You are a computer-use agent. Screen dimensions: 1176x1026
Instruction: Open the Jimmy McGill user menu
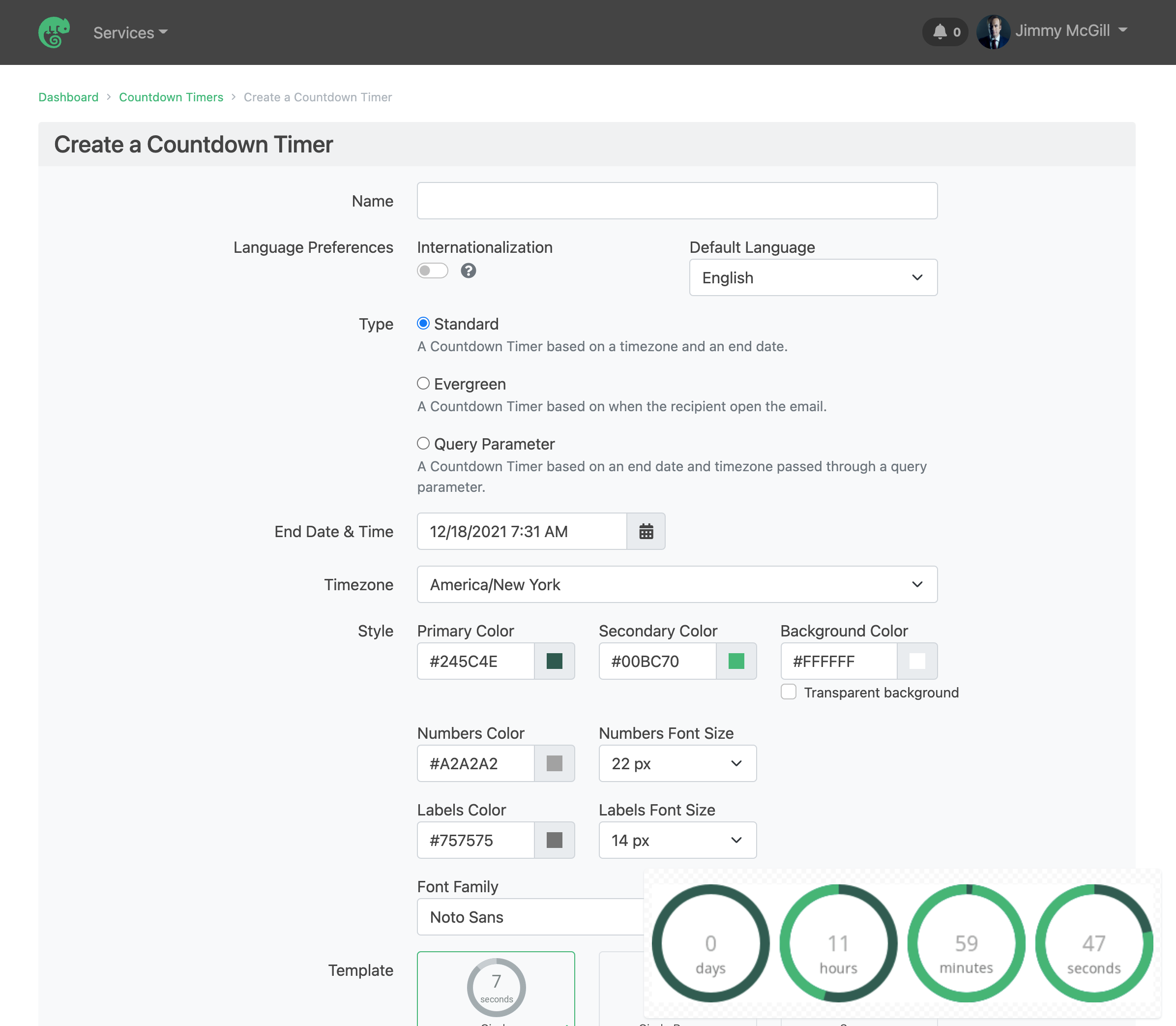[1071, 31]
